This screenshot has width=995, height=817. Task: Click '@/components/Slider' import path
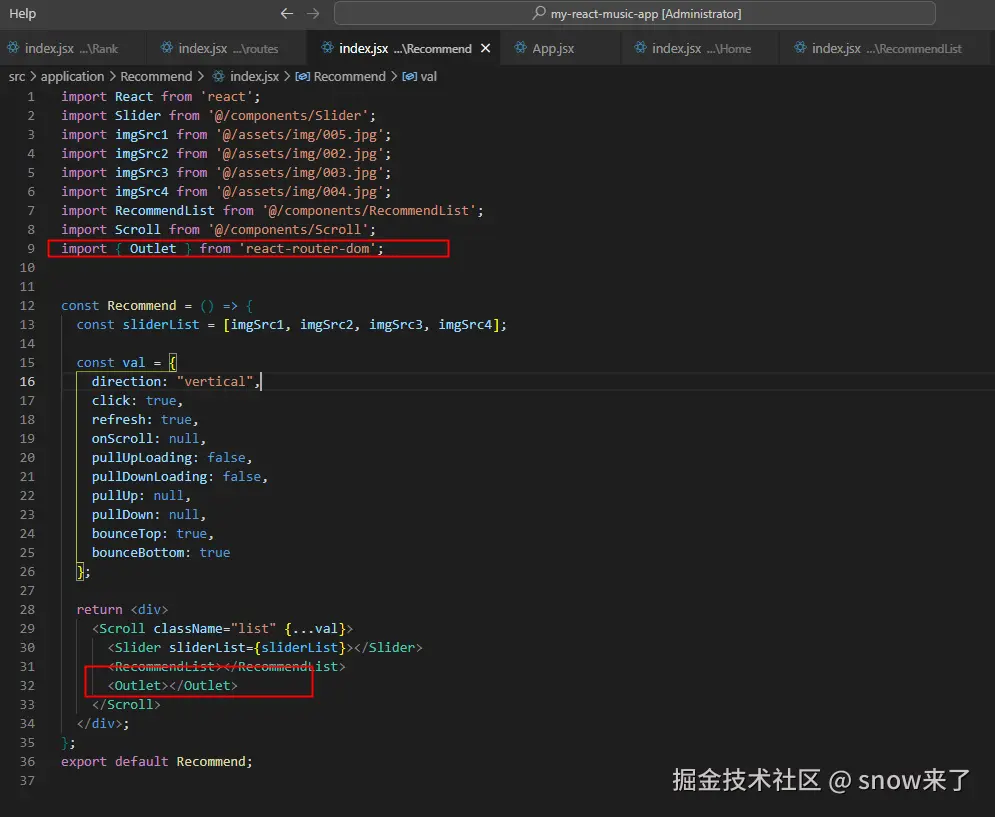[288, 116]
